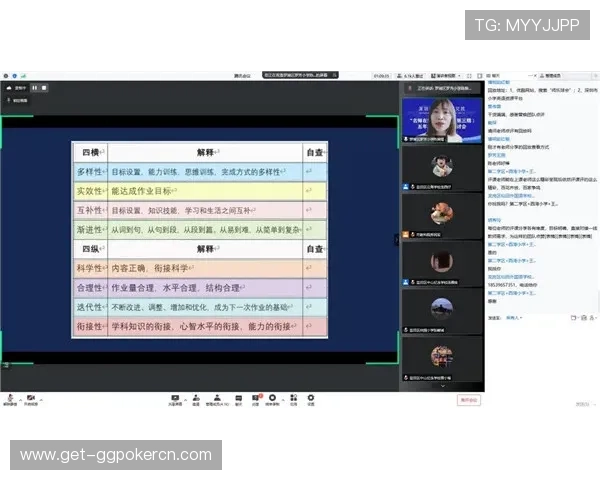Screen dimensions: 600x480
Task: Click the meeting info icon at top-left
Action: point(6,76)
